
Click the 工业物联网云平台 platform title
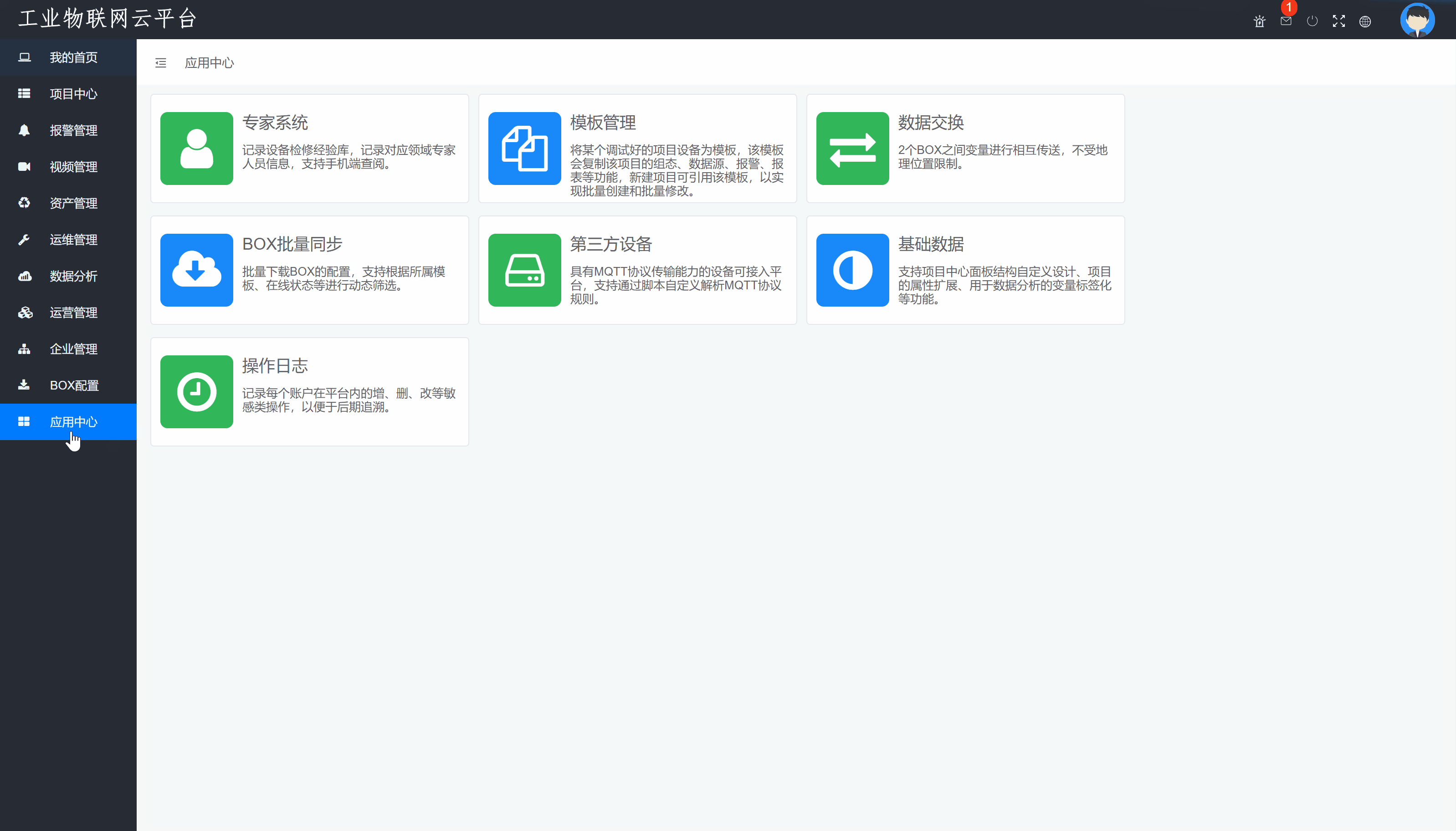[x=108, y=18]
